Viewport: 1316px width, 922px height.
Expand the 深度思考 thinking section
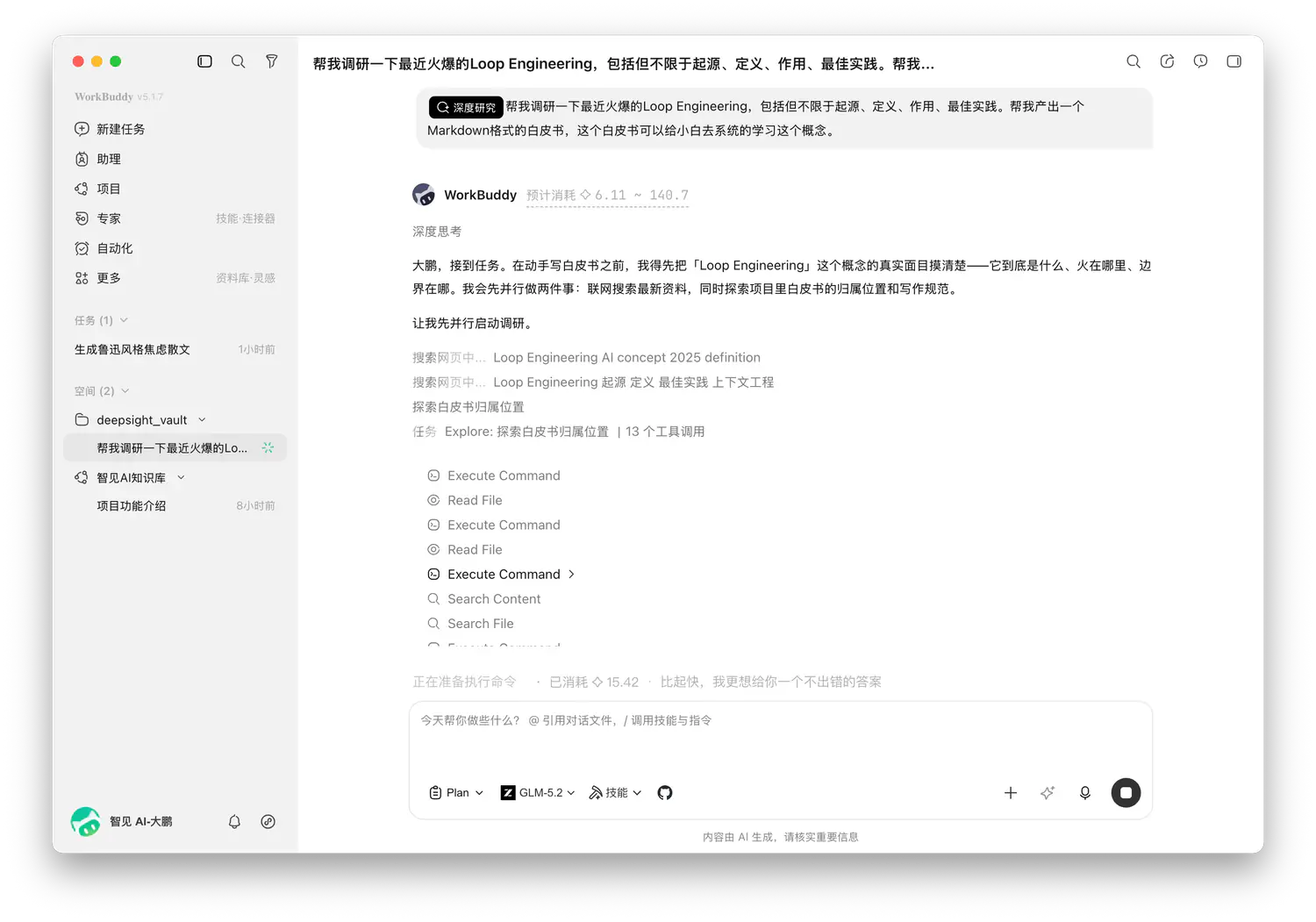437,232
